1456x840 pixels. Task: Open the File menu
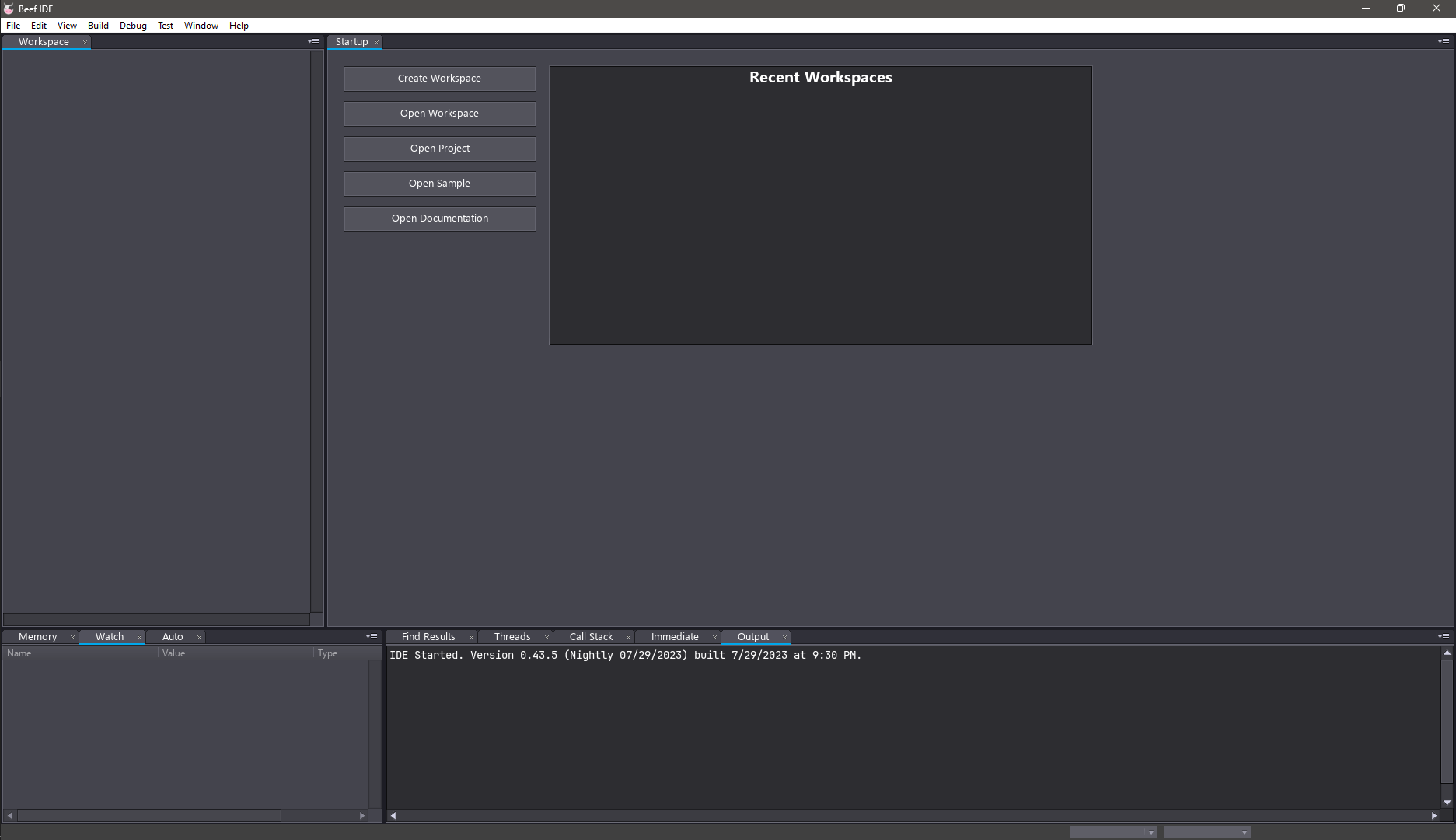[13, 26]
